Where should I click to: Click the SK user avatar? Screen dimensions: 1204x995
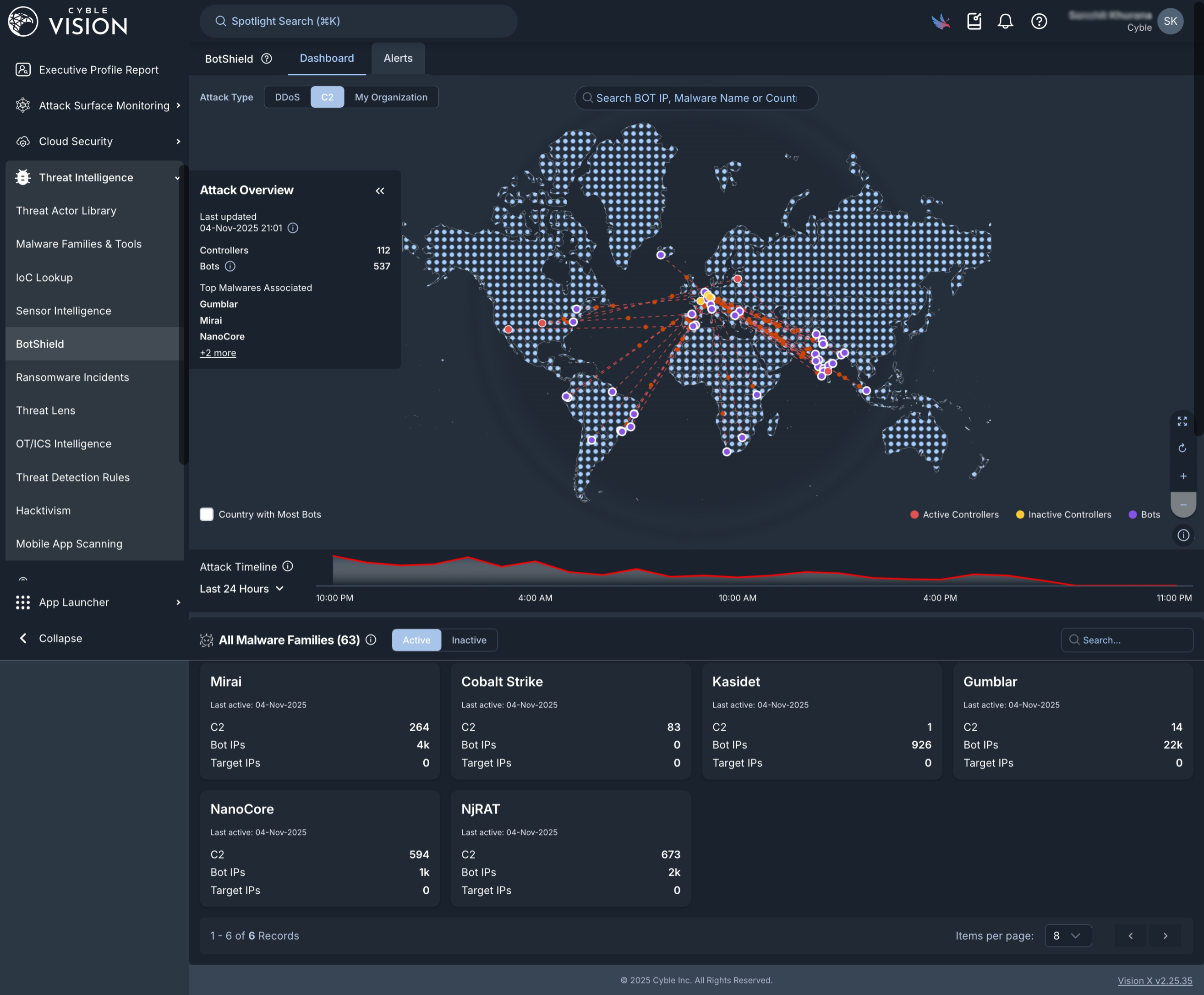pyautogui.click(x=1170, y=21)
